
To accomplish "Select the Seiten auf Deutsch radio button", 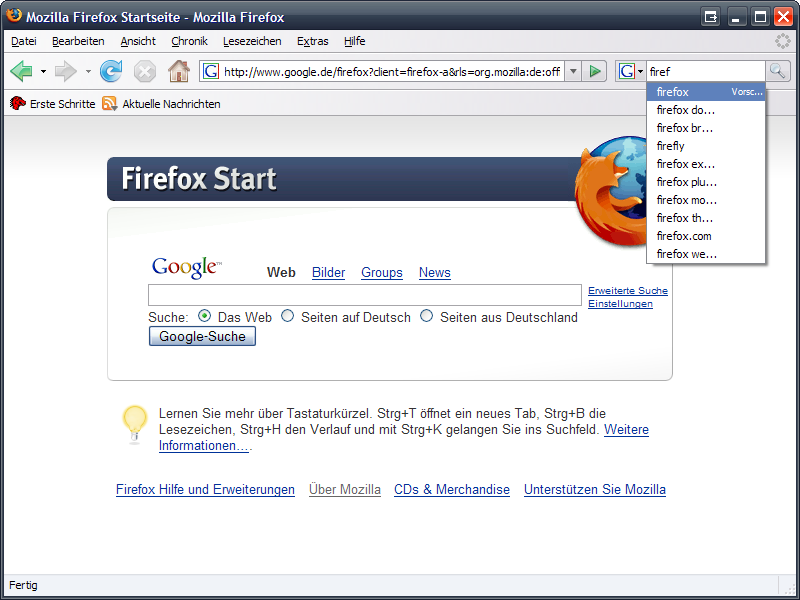I will 288,316.
